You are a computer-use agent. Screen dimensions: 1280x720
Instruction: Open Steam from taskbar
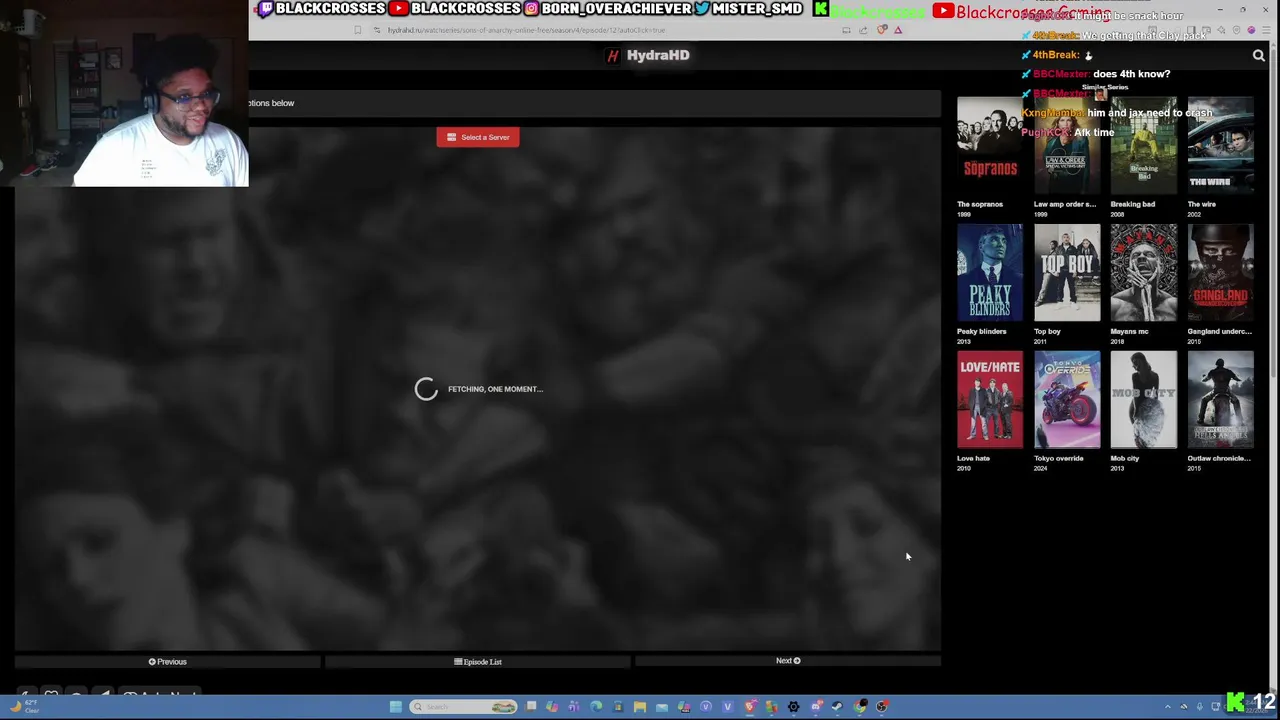point(837,707)
